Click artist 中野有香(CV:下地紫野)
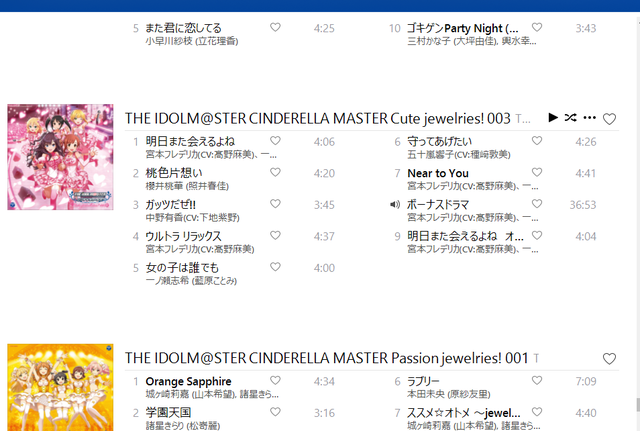This screenshot has width=640, height=431. pyautogui.click(x=192, y=218)
